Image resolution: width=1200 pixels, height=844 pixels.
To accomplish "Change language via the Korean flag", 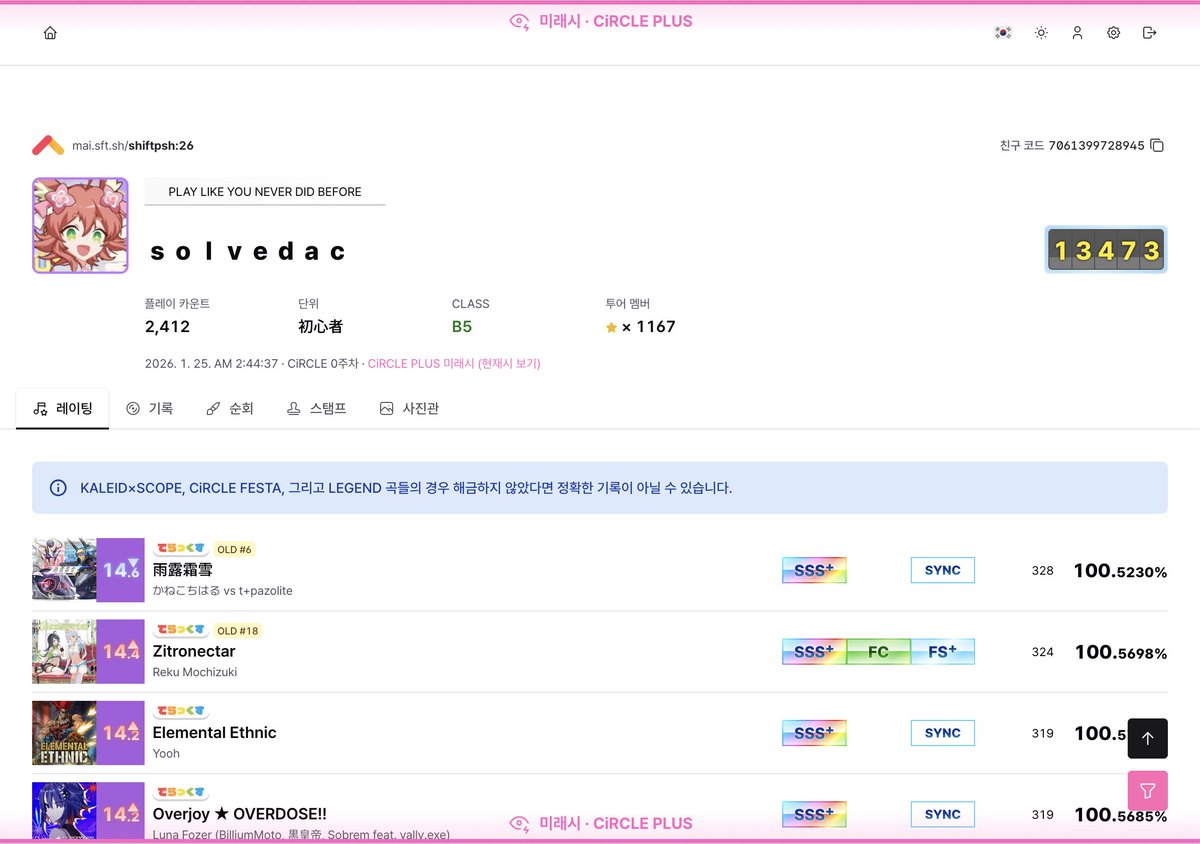I will (1002, 32).
